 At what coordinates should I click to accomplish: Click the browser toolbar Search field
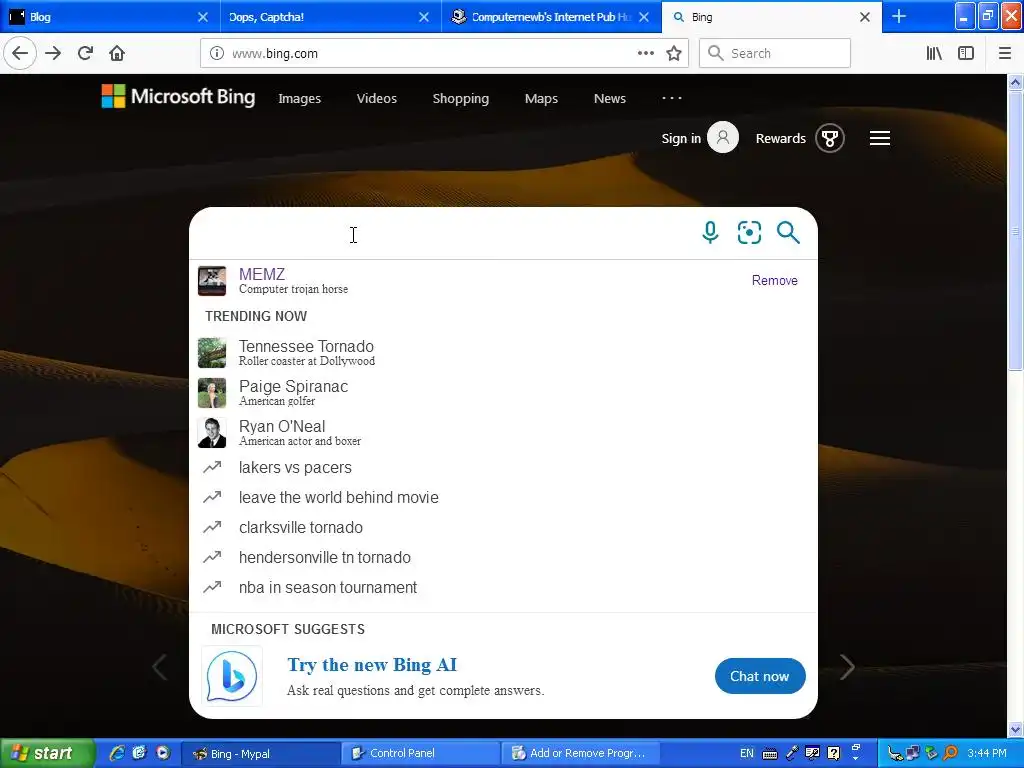pos(775,53)
